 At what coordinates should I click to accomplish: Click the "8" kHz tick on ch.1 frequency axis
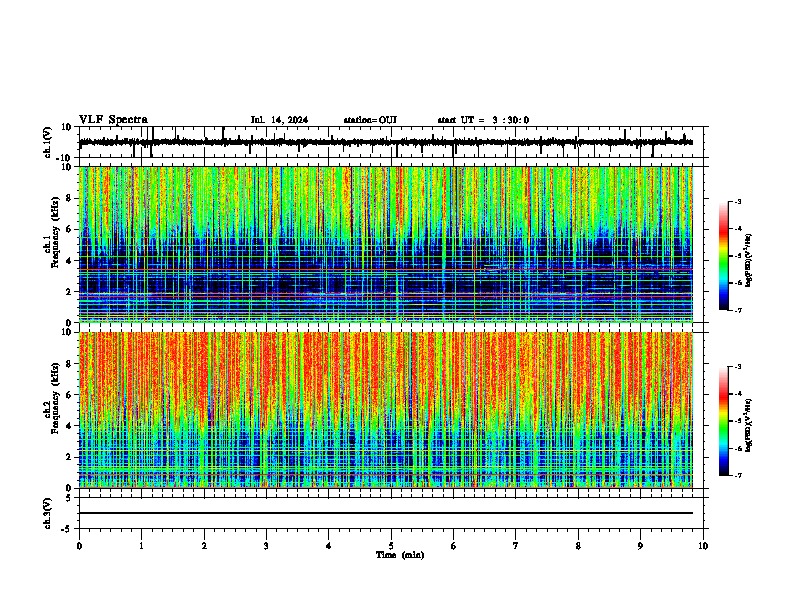point(69,198)
